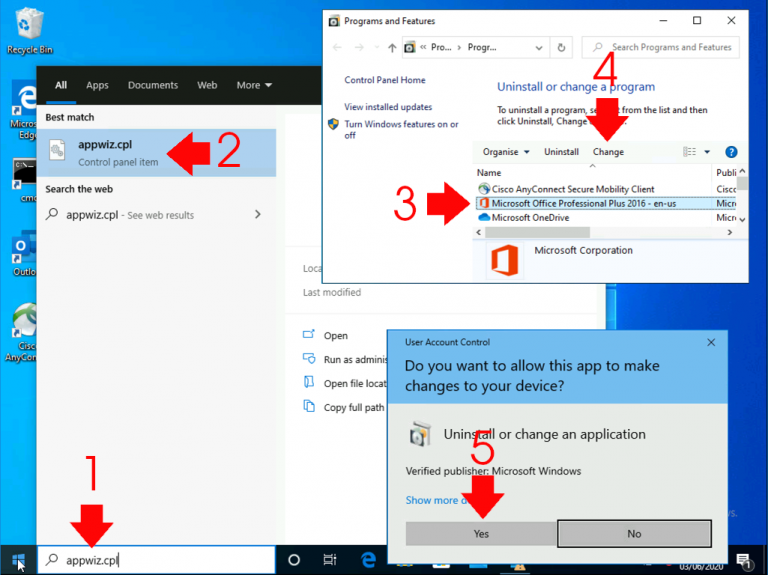Click the taskbar search input field
768x575 pixels.
(156, 560)
